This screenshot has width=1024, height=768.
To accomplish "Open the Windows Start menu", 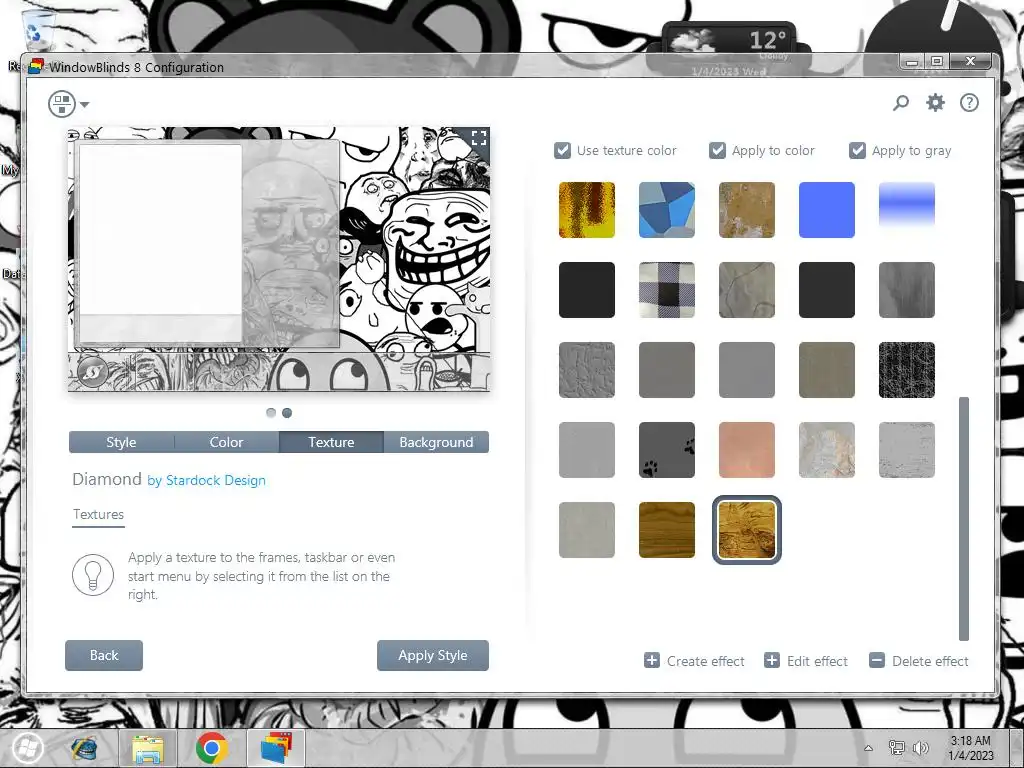I will coord(27,748).
